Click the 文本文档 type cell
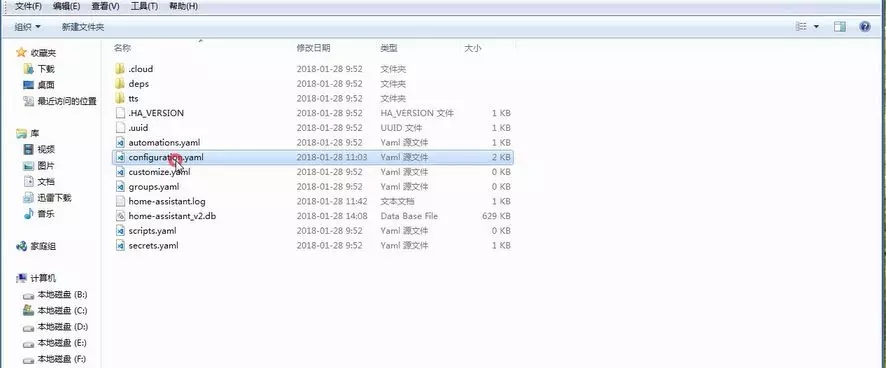 pos(397,201)
